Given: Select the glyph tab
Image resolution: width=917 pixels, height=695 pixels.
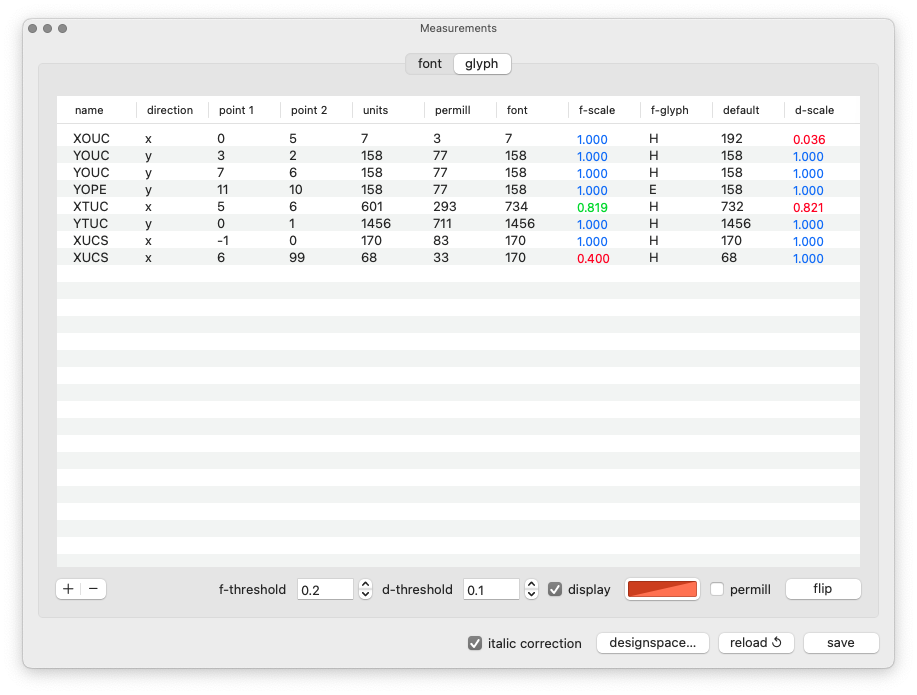Looking at the screenshot, I should [x=482, y=64].
